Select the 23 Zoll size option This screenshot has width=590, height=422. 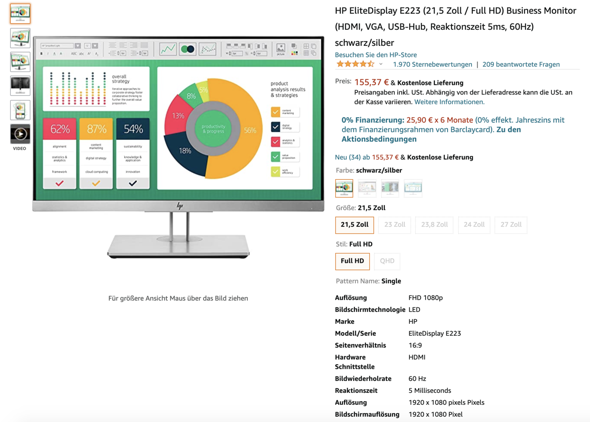click(x=395, y=225)
